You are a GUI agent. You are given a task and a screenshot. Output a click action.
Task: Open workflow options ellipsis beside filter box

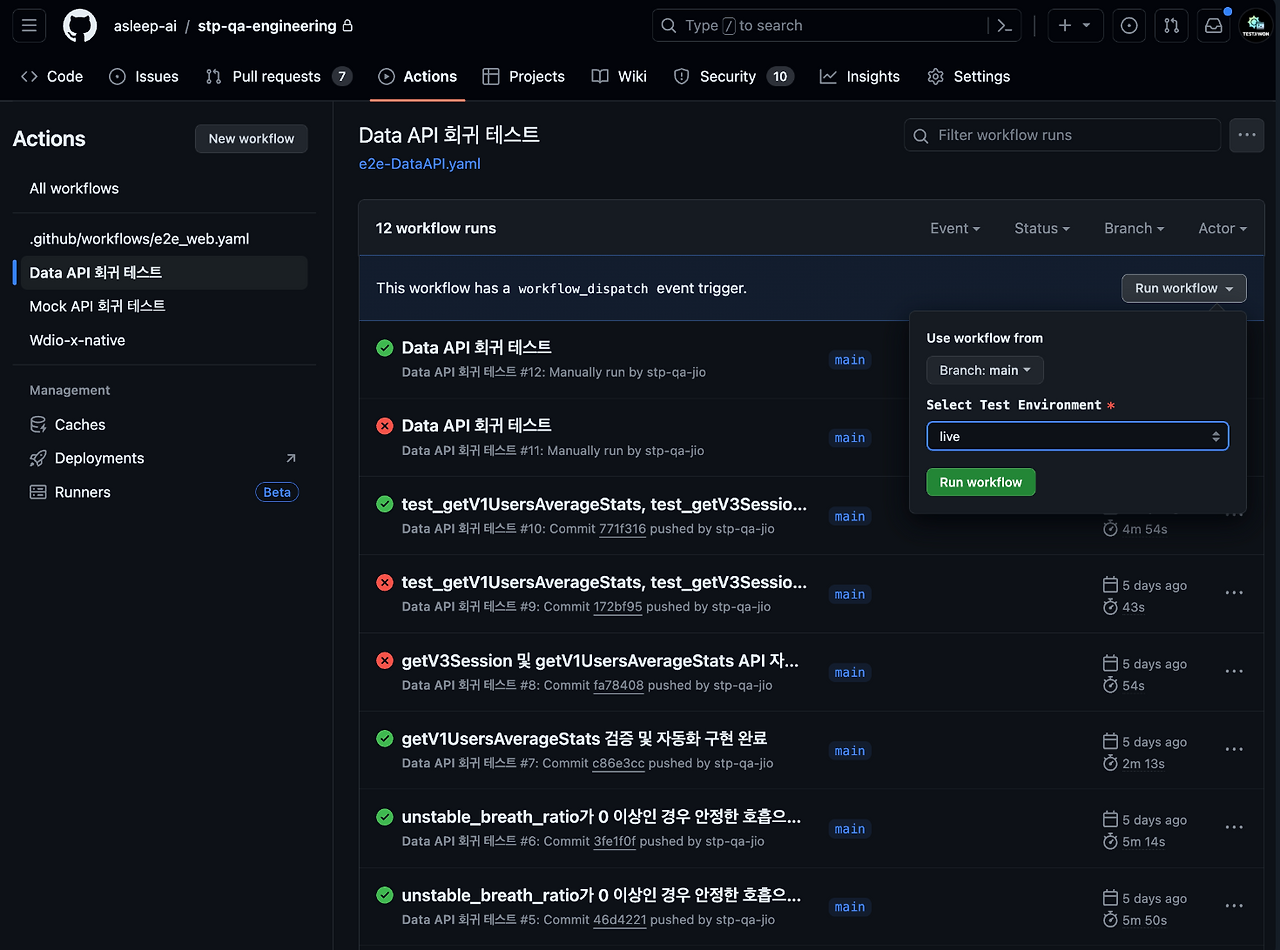(1246, 135)
